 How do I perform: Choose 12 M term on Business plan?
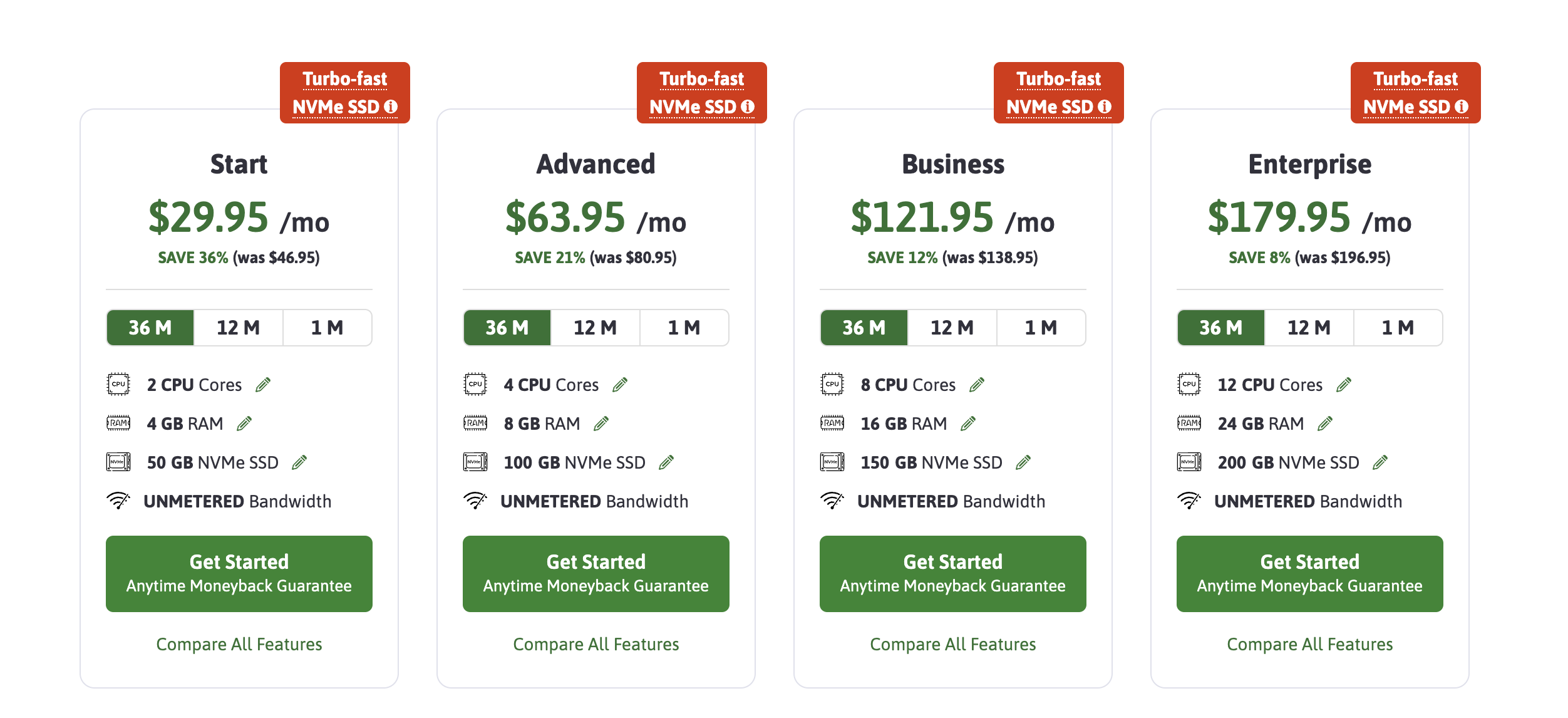click(x=952, y=328)
